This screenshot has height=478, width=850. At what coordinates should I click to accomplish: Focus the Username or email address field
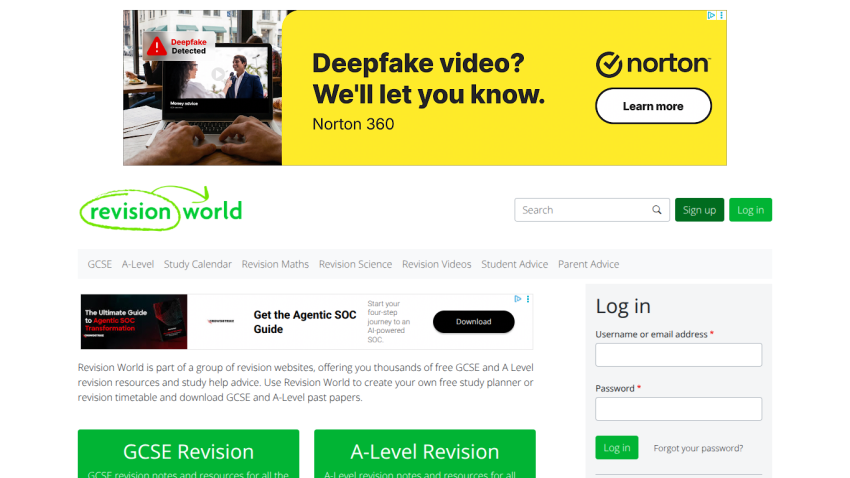(678, 355)
